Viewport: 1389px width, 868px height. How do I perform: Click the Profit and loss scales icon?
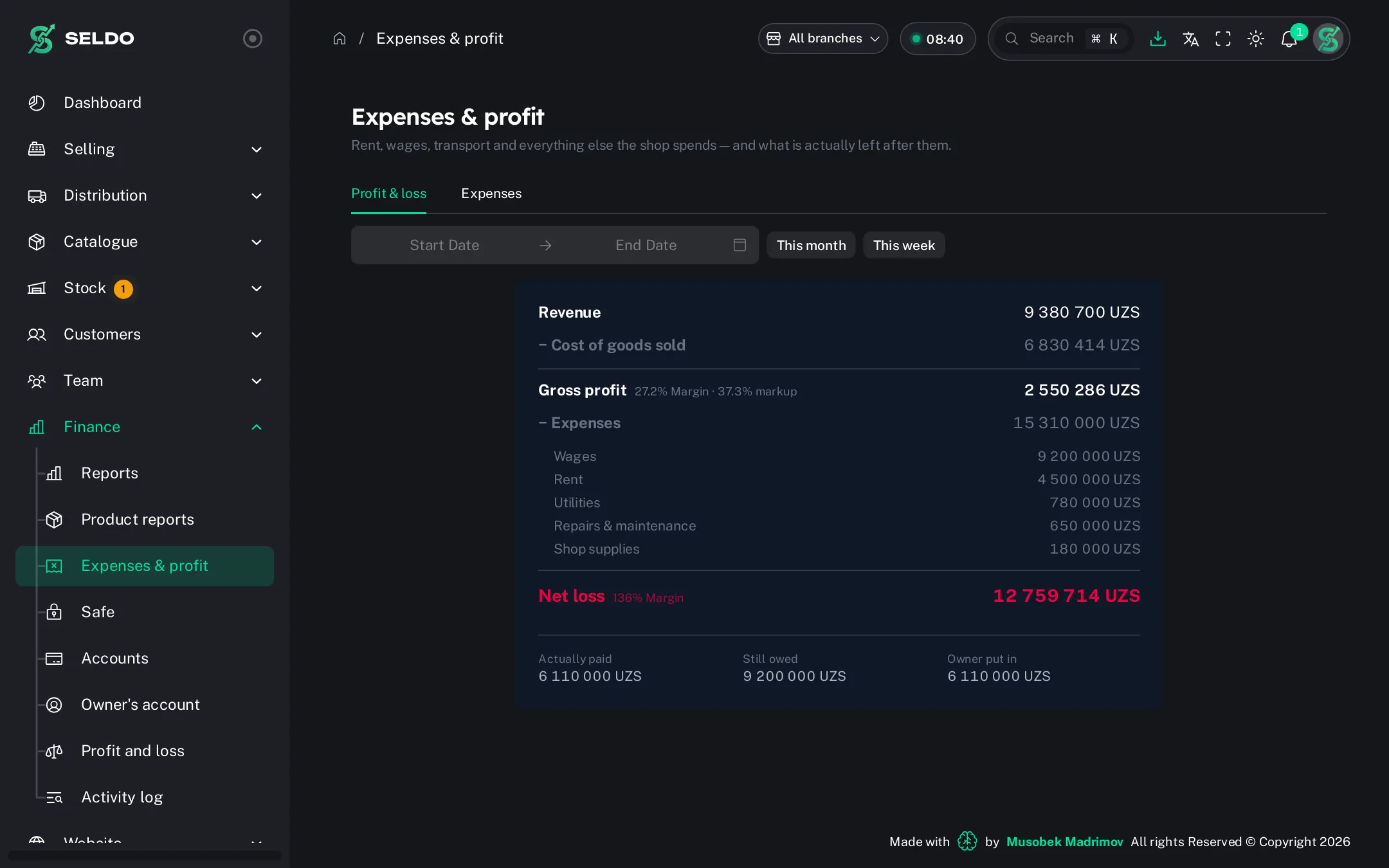54,751
